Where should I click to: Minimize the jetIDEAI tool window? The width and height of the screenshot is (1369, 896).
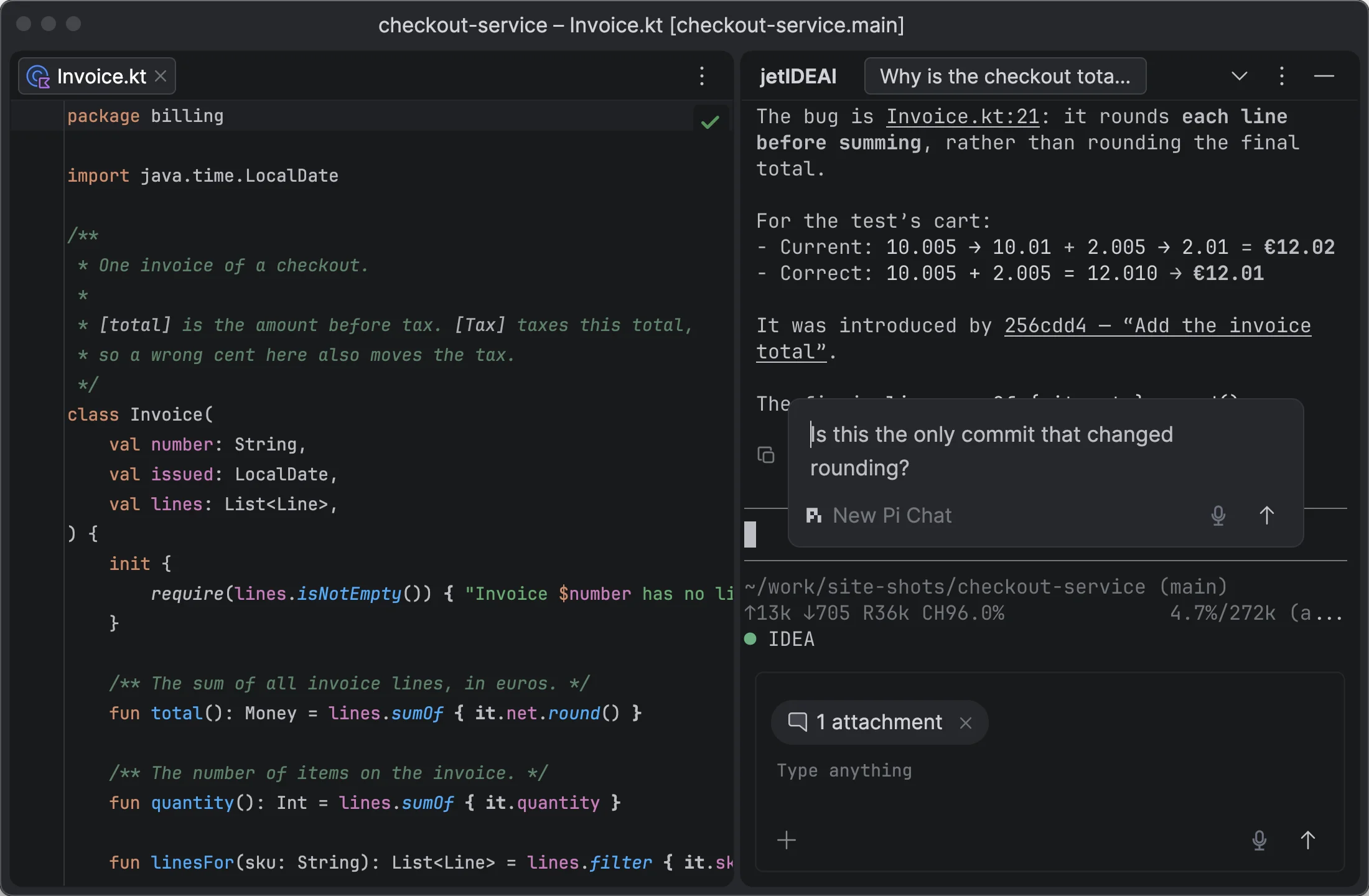click(1324, 76)
